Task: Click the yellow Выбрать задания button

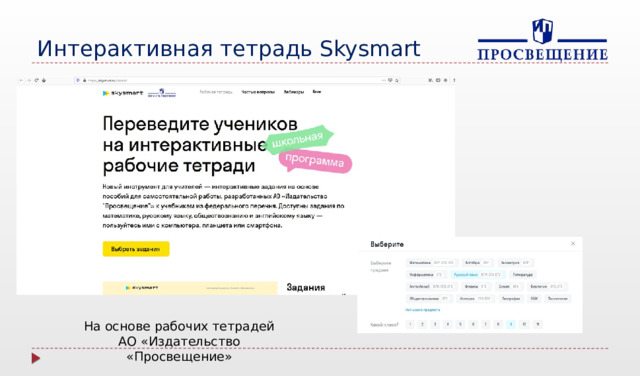Action: tap(136, 249)
